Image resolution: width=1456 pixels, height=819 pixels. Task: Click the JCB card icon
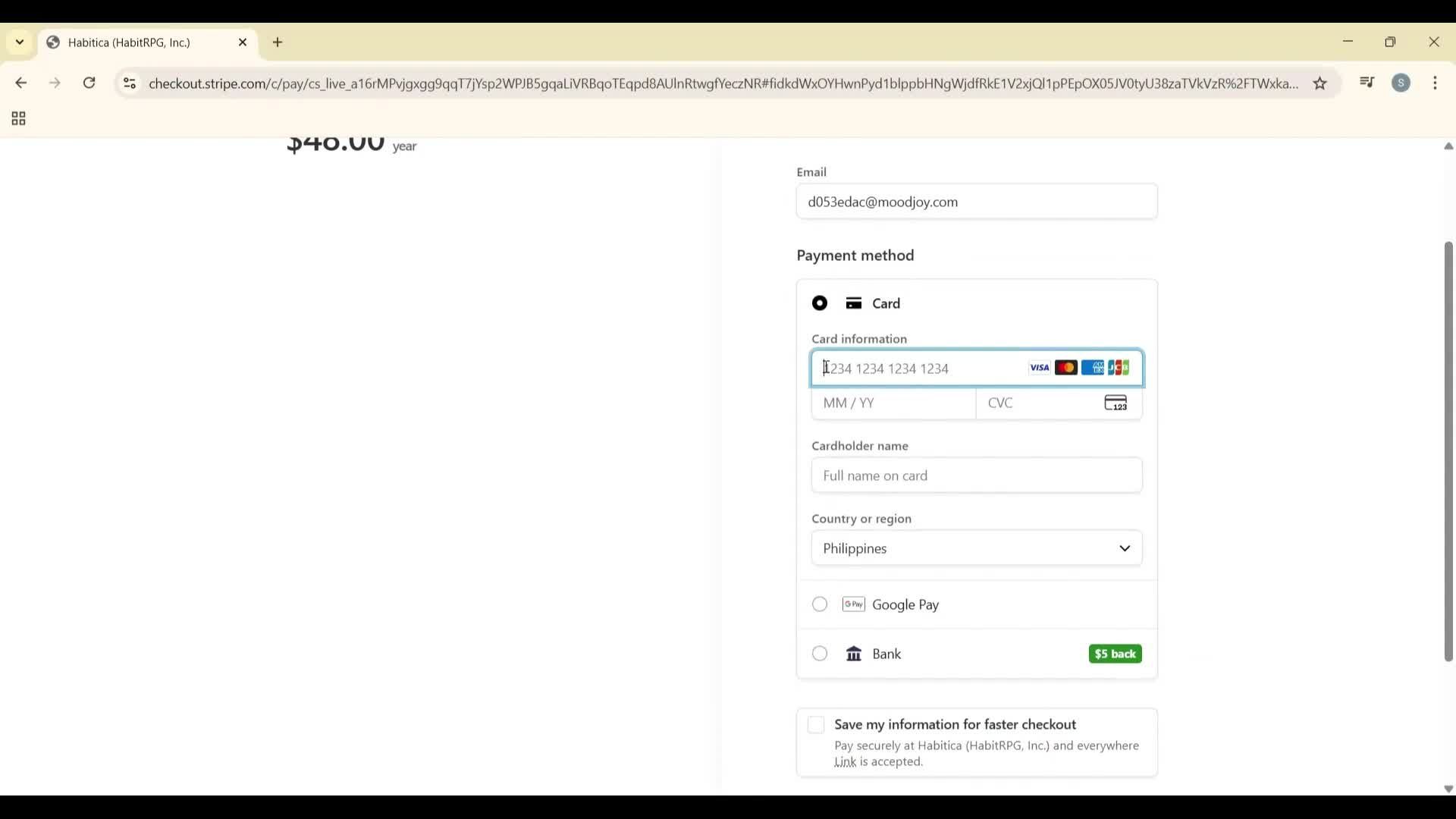(x=1119, y=367)
